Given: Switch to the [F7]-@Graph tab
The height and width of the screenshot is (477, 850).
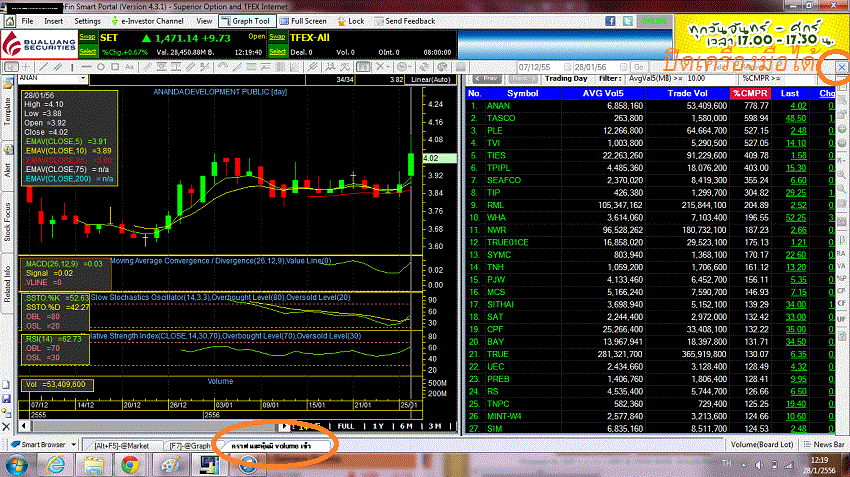Looking at the screenshot, I should 190,446.
